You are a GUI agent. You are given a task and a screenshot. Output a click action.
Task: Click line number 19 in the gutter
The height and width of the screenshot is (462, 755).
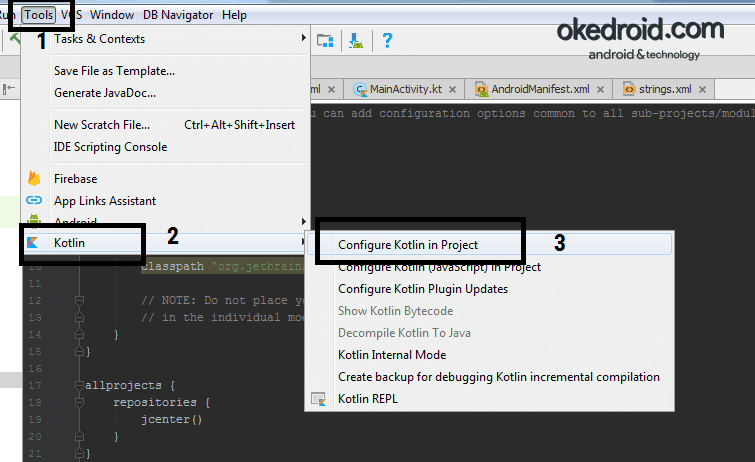35,419
